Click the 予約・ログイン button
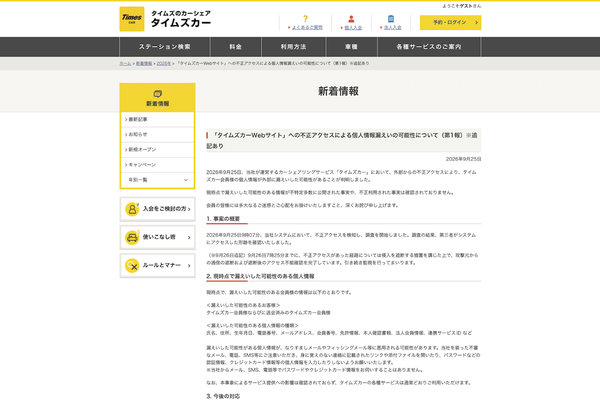 point(450,23)
